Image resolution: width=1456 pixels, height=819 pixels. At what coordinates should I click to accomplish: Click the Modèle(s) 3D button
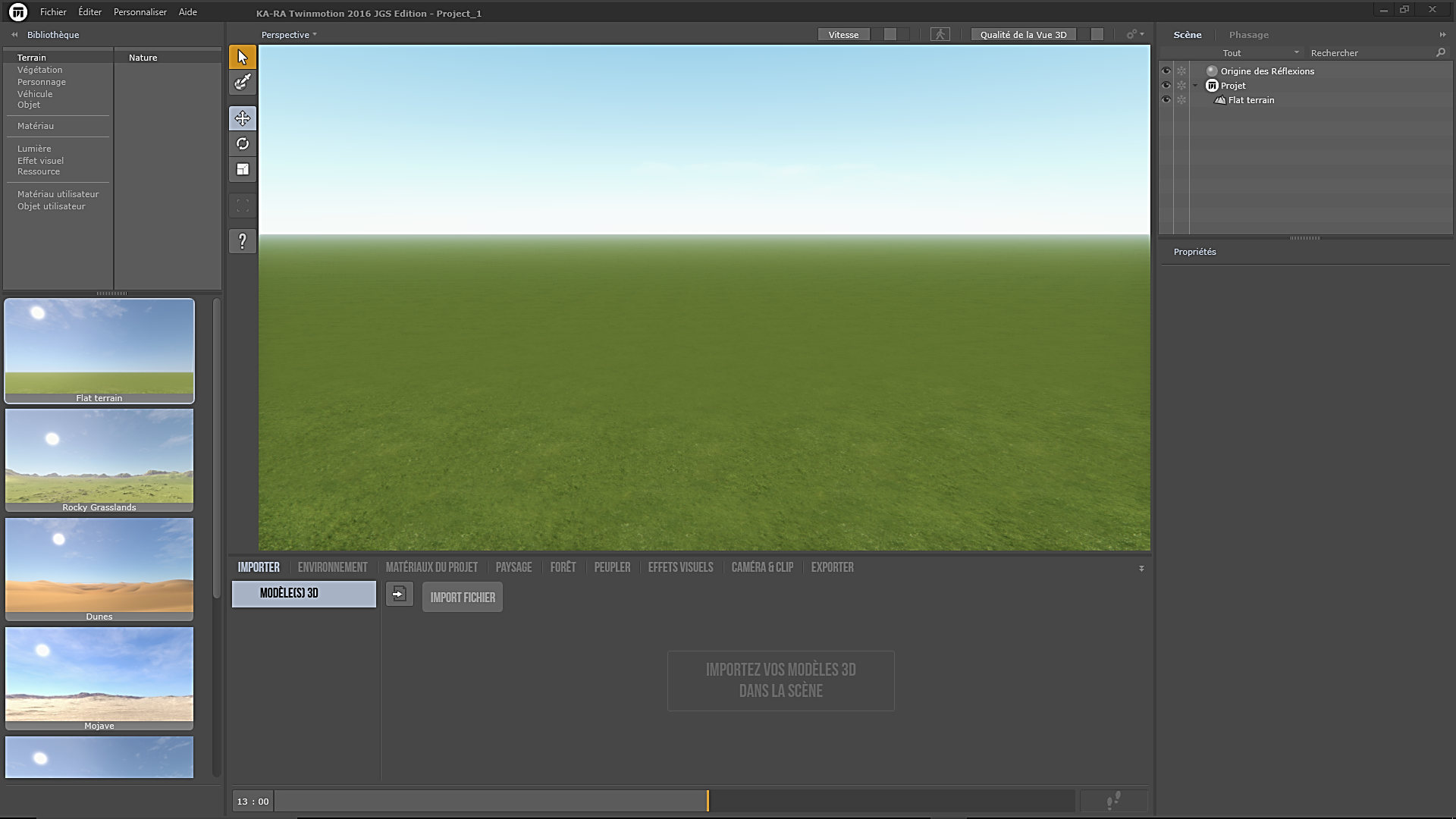303,594
